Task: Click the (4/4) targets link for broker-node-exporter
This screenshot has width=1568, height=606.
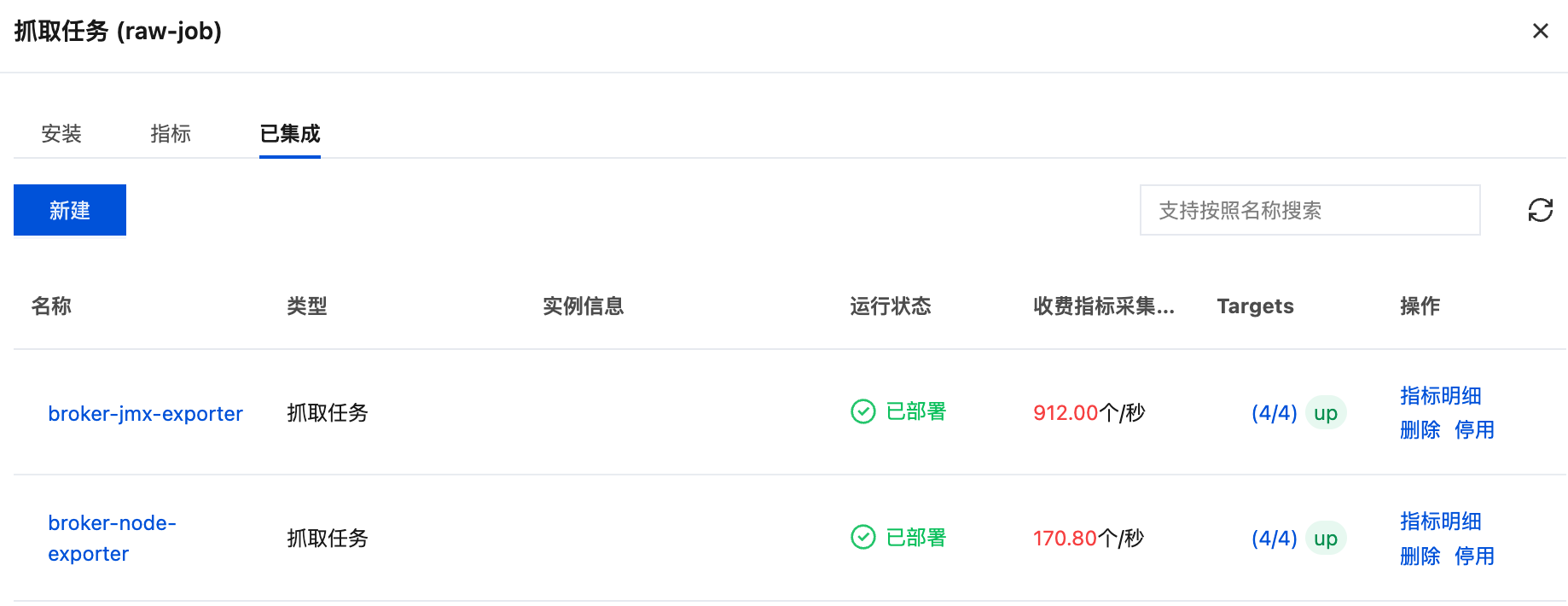Action: pos(1274,539)
